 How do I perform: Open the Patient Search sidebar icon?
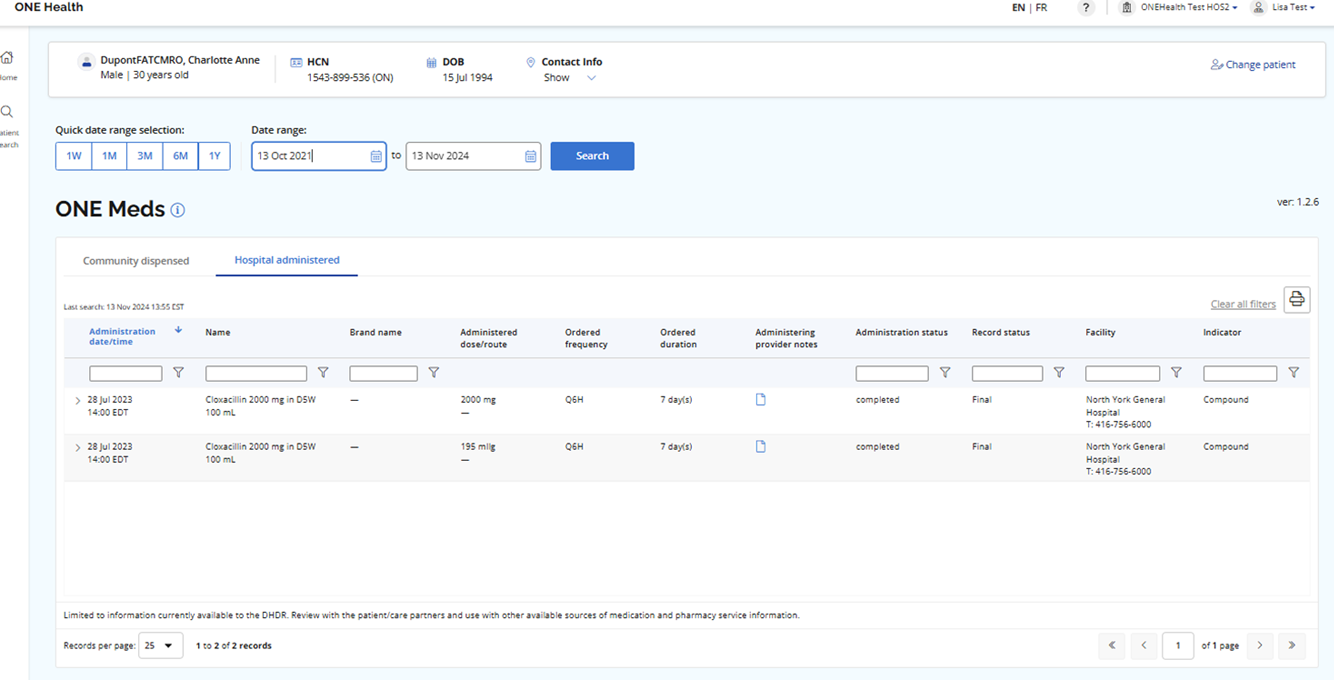(7, 112)
